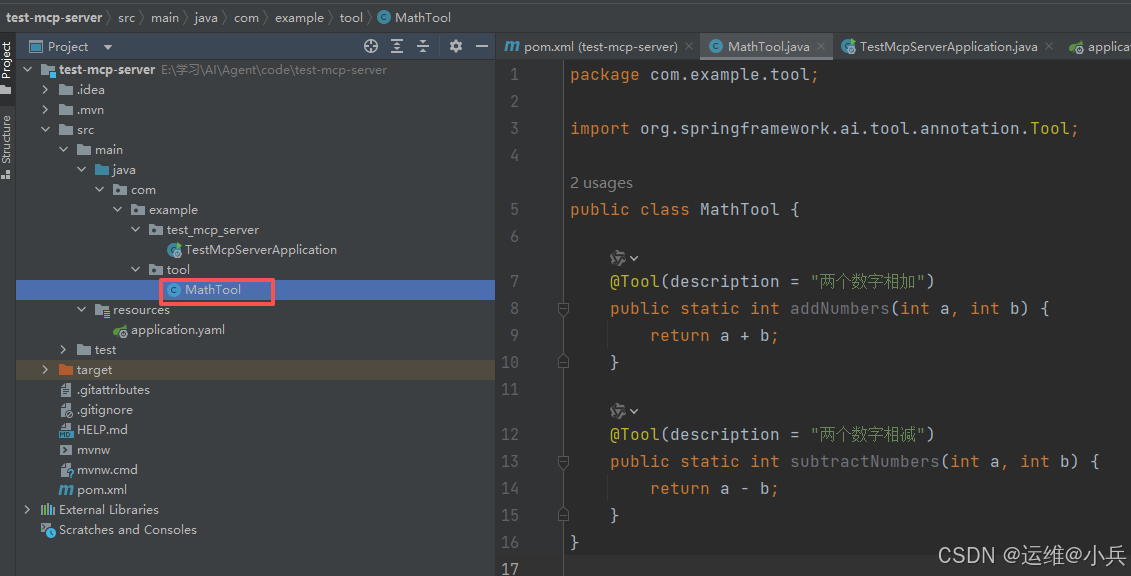Click the Select Opened File target icon

[x=371, y=46]
